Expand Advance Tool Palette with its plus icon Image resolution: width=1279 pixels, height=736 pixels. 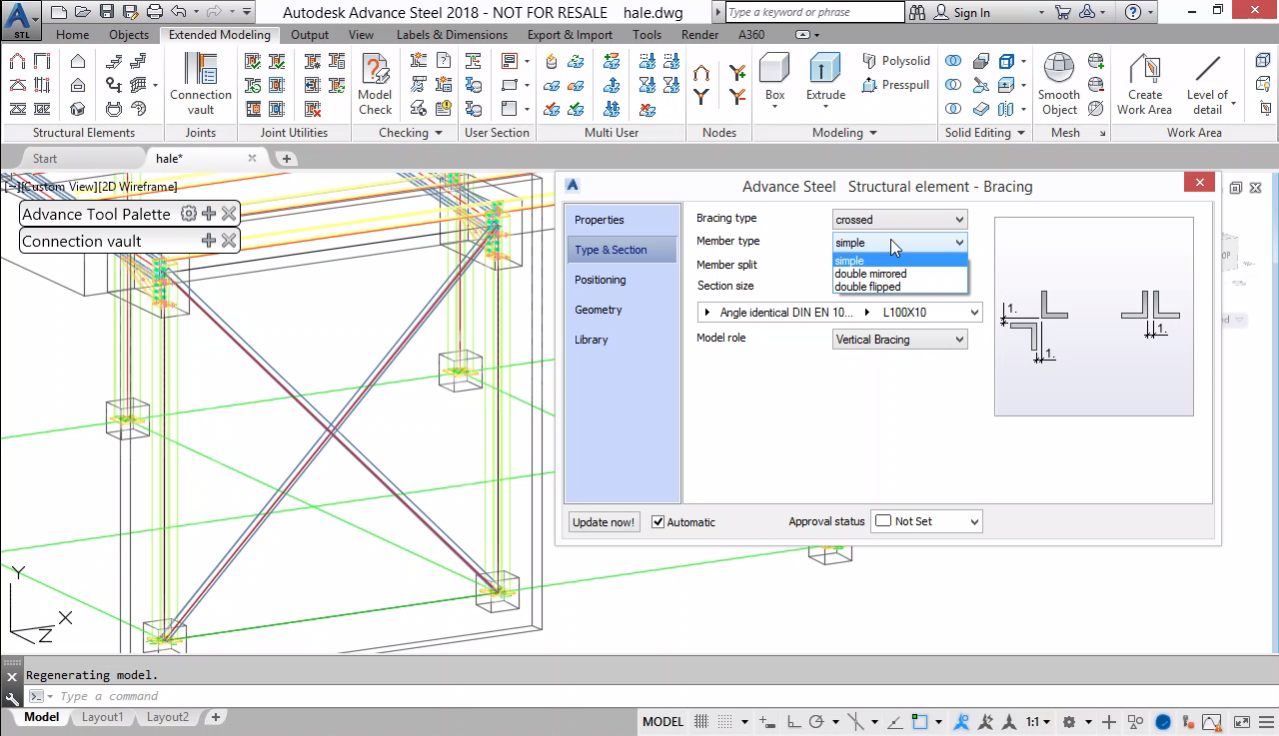(208, 213)
